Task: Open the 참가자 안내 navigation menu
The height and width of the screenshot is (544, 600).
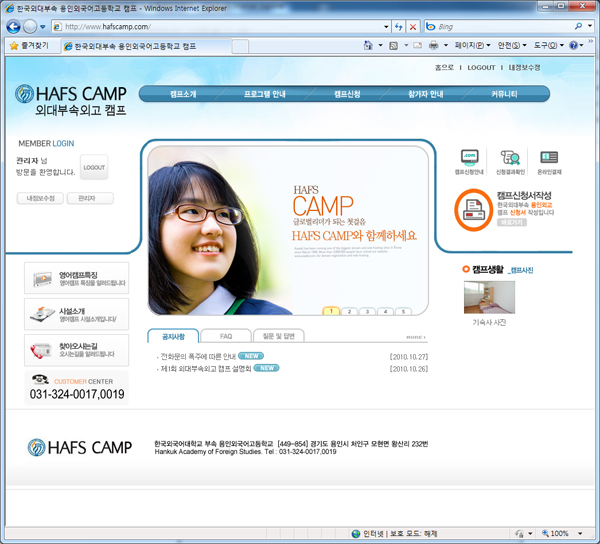Action: pyautogui.click(x=426, y=94)
